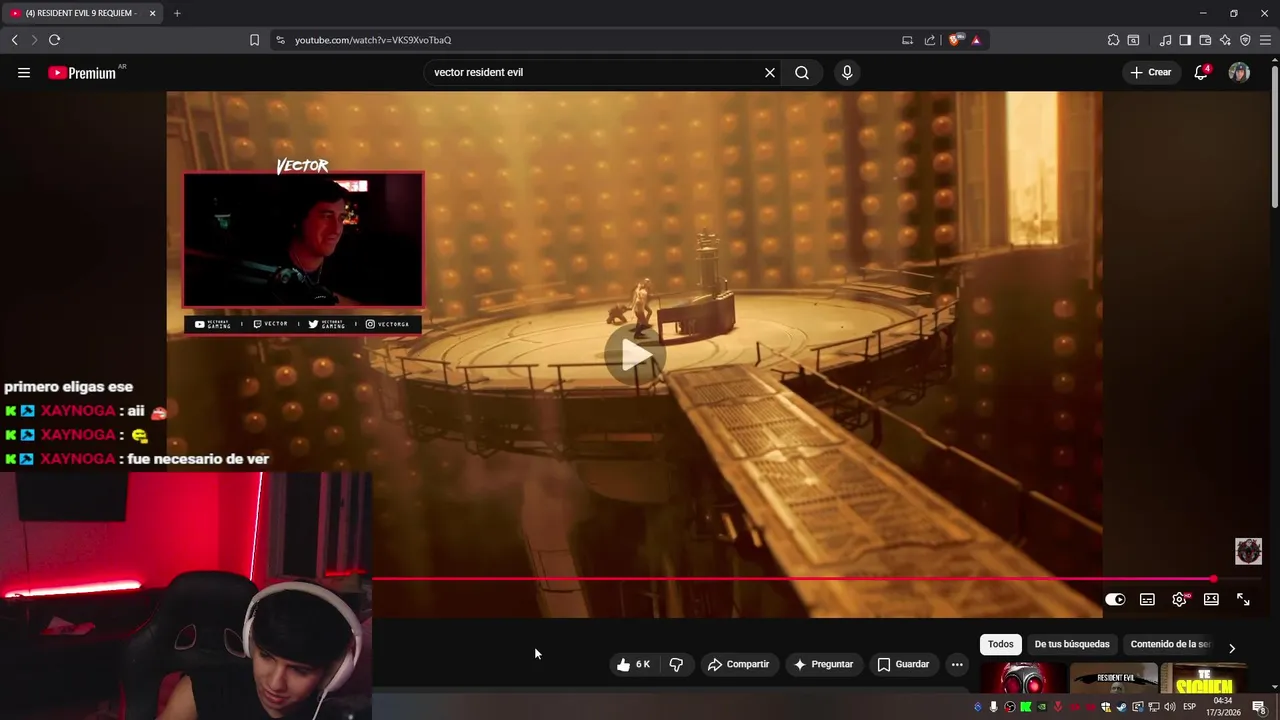Image resolution: width=1280 pixels, height=720 pixels.
Task: View site information icon in address bar
Action: coord(280,40)
